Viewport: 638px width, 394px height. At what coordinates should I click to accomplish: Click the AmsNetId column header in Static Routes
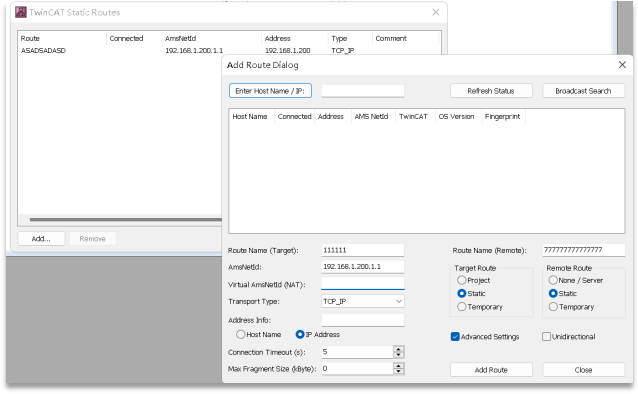coord(211,38)
